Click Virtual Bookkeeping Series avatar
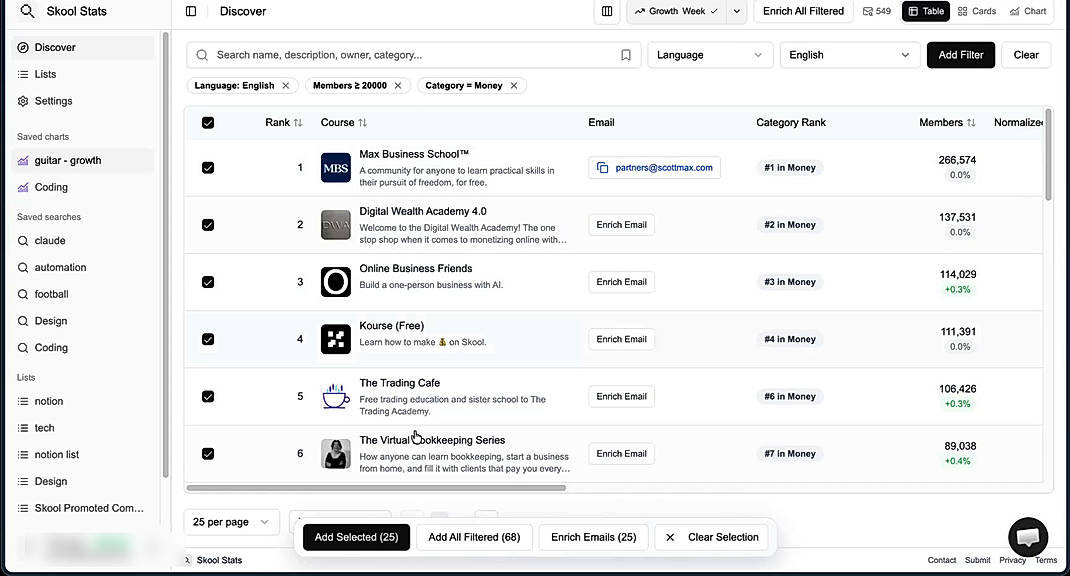 point(336,454)
